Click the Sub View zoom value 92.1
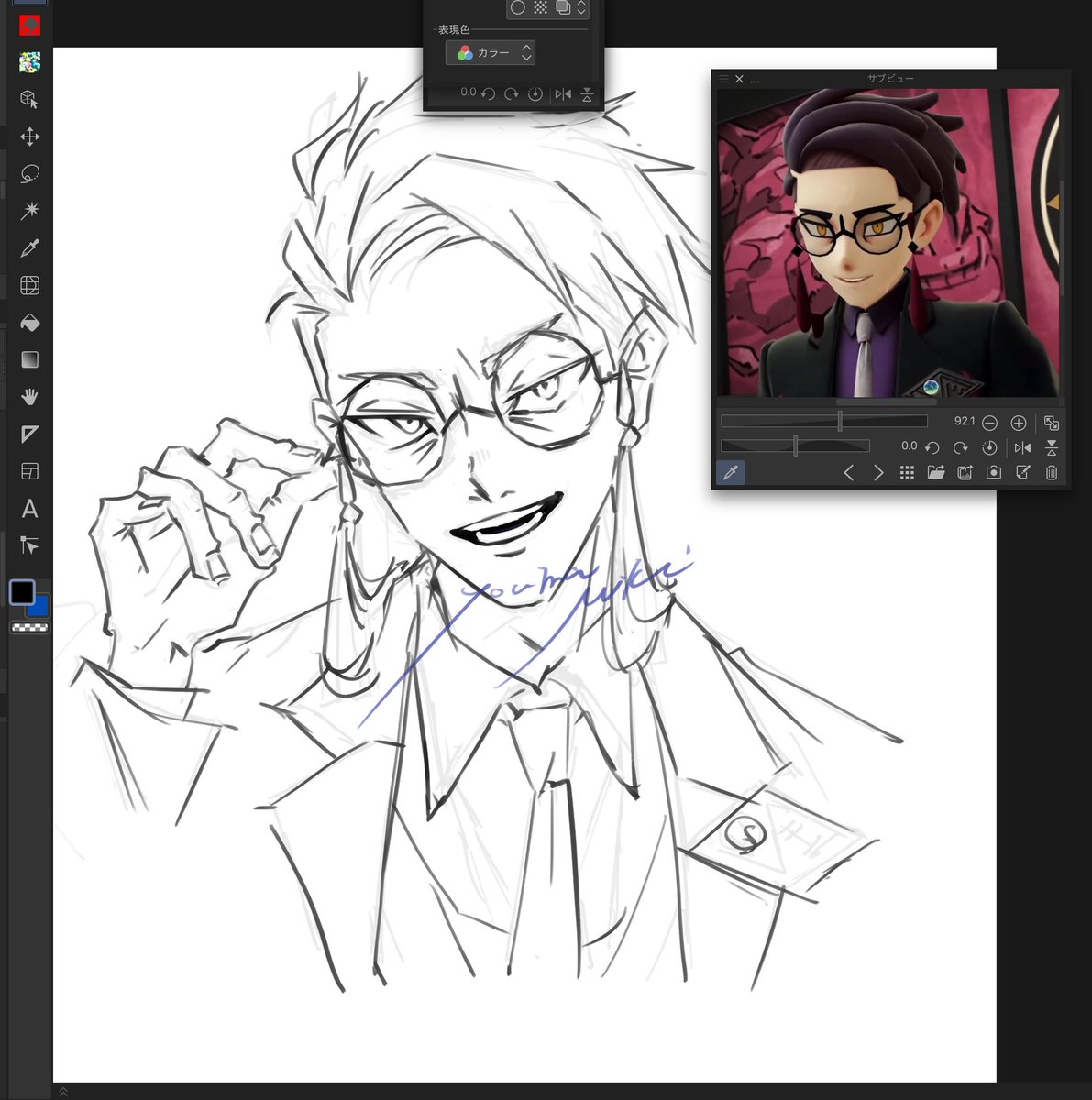Image resolution: width=1092 pixels, height=1100 pixels. click(965, 421)
